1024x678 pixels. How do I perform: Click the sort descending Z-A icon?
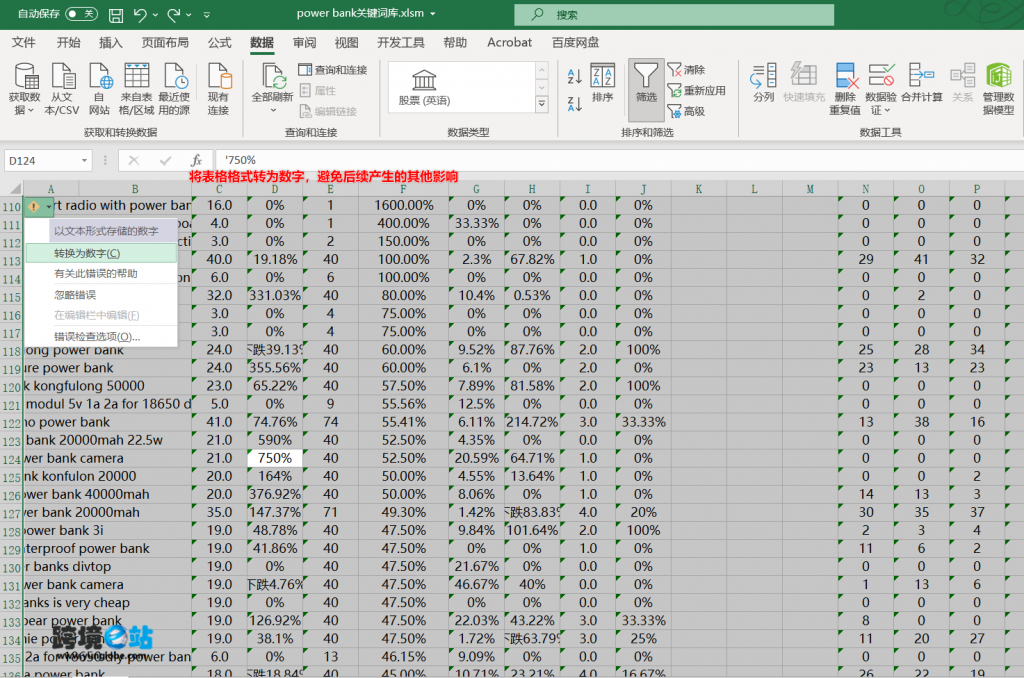[575, 103]
